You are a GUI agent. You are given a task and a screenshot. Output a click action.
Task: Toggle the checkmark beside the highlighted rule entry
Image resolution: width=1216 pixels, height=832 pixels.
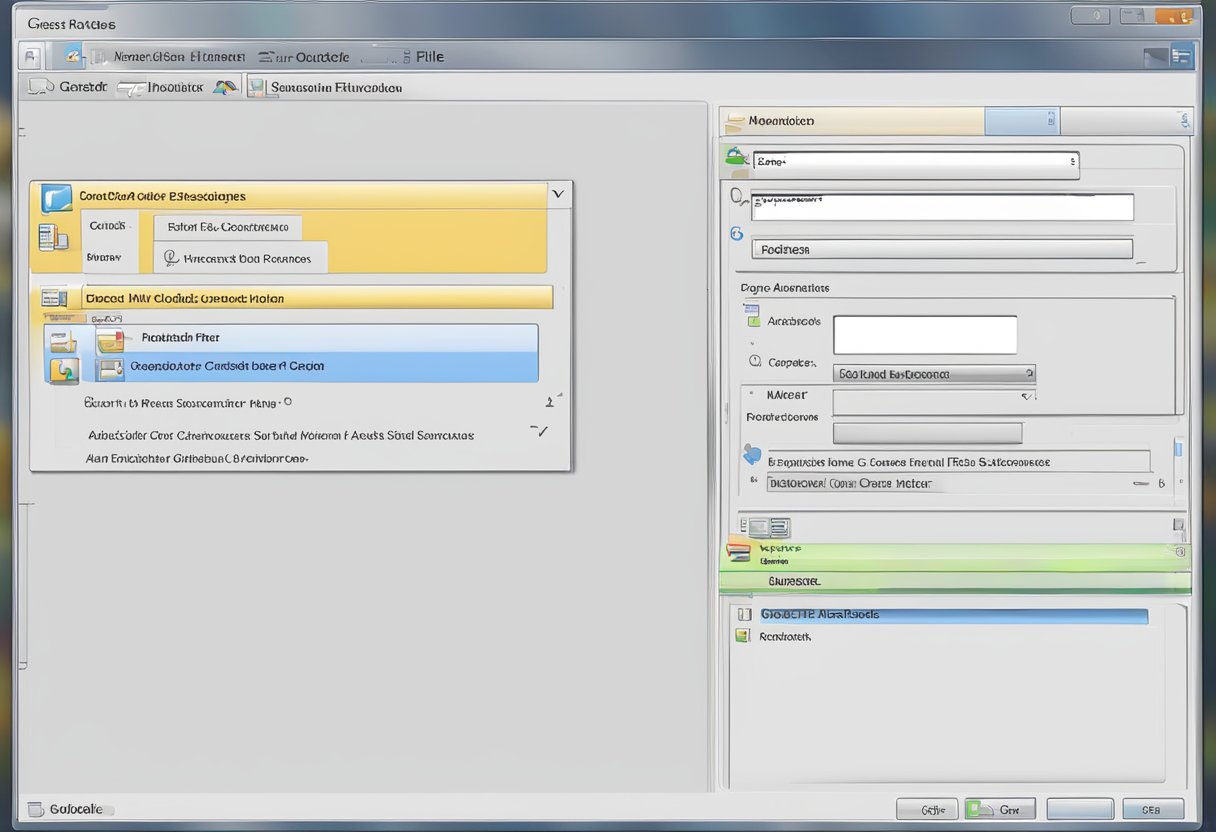point(540,430)
